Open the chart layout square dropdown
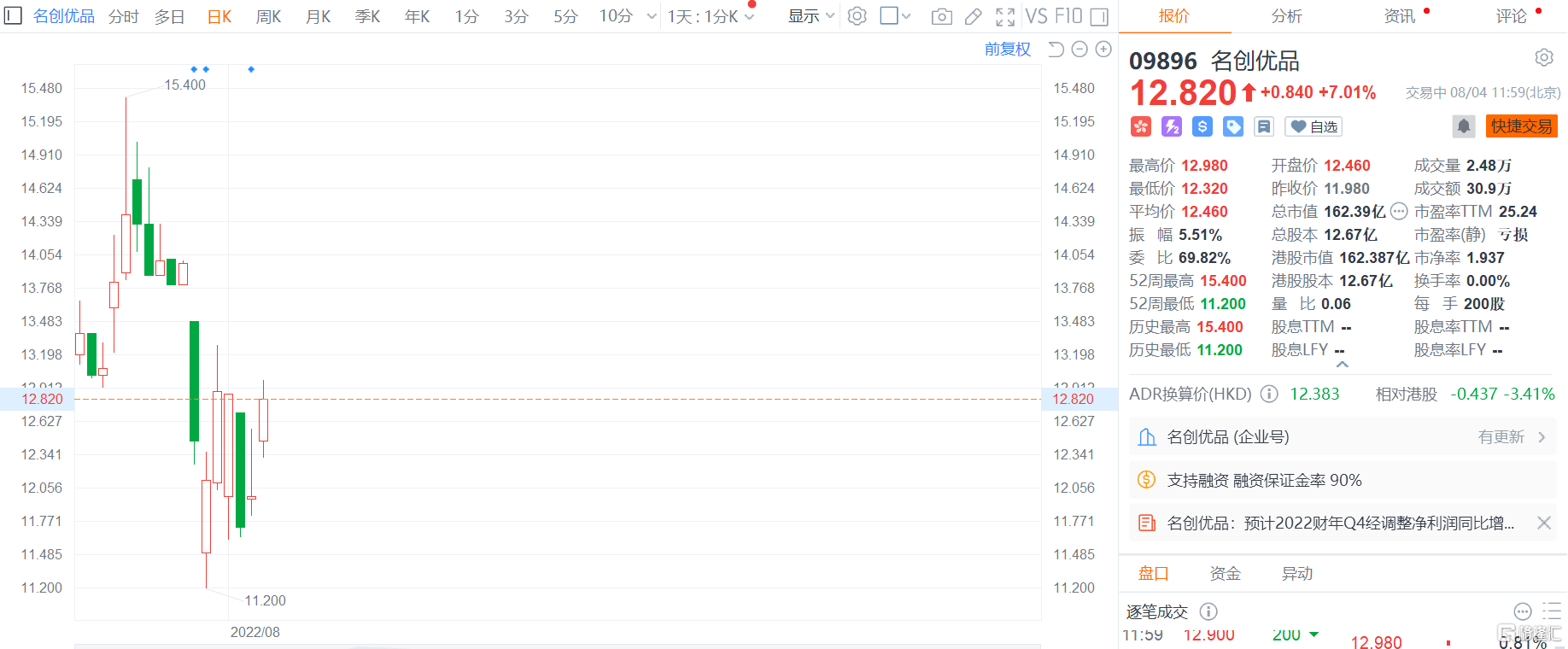The height and width of the screenshot is (649, 1568). coord(895,16)
